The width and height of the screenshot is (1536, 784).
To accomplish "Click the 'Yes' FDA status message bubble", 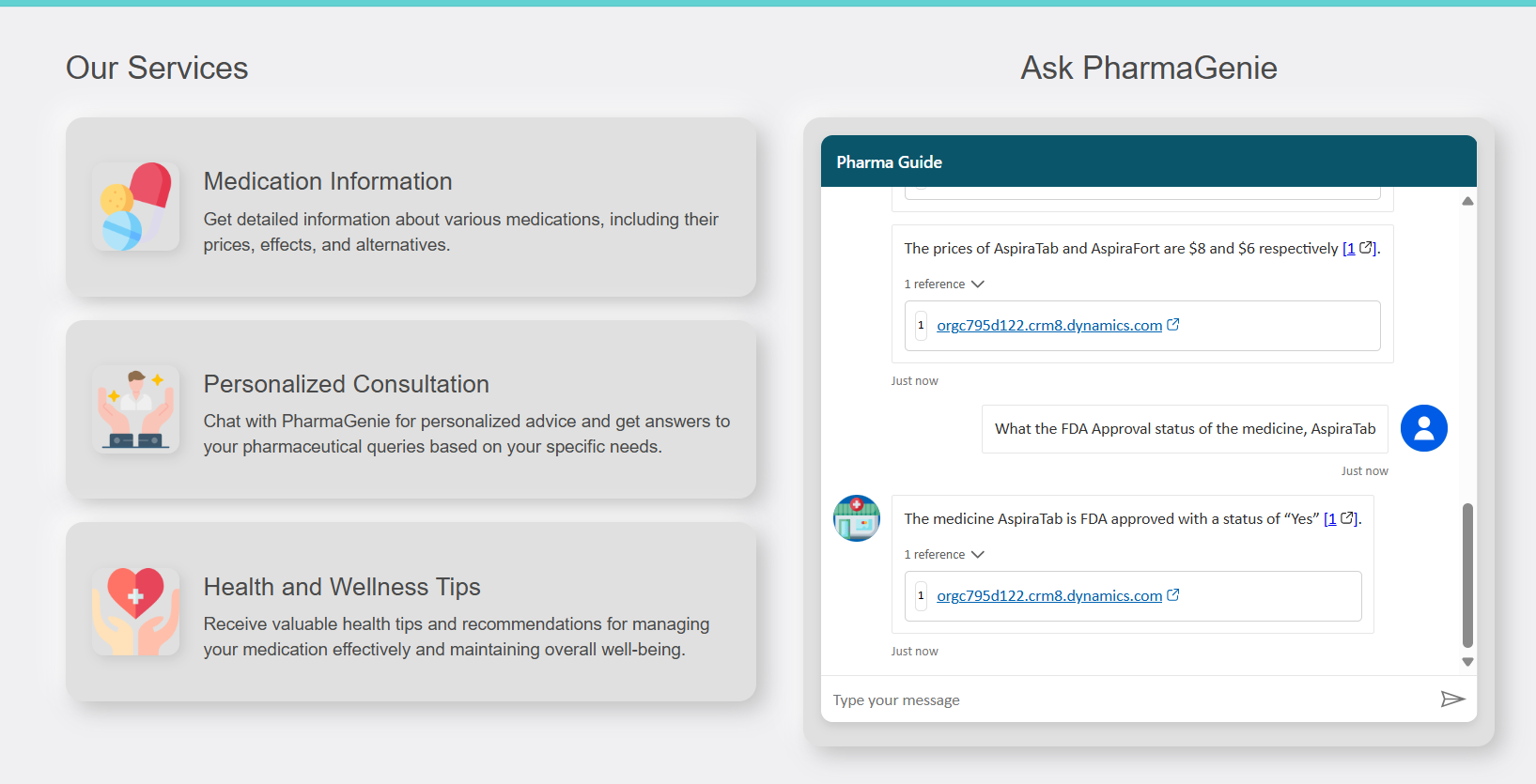I will click(1132, 517).
